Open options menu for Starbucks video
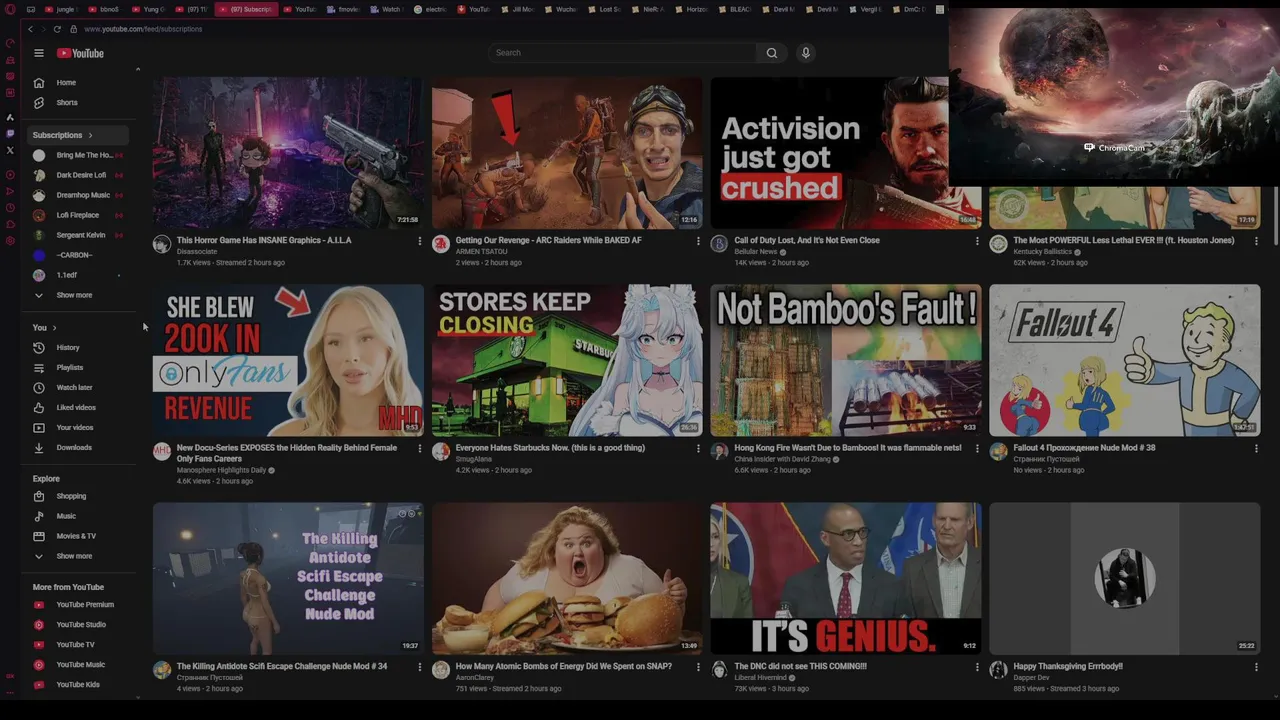1280x720 pixels. coord(698,449)
